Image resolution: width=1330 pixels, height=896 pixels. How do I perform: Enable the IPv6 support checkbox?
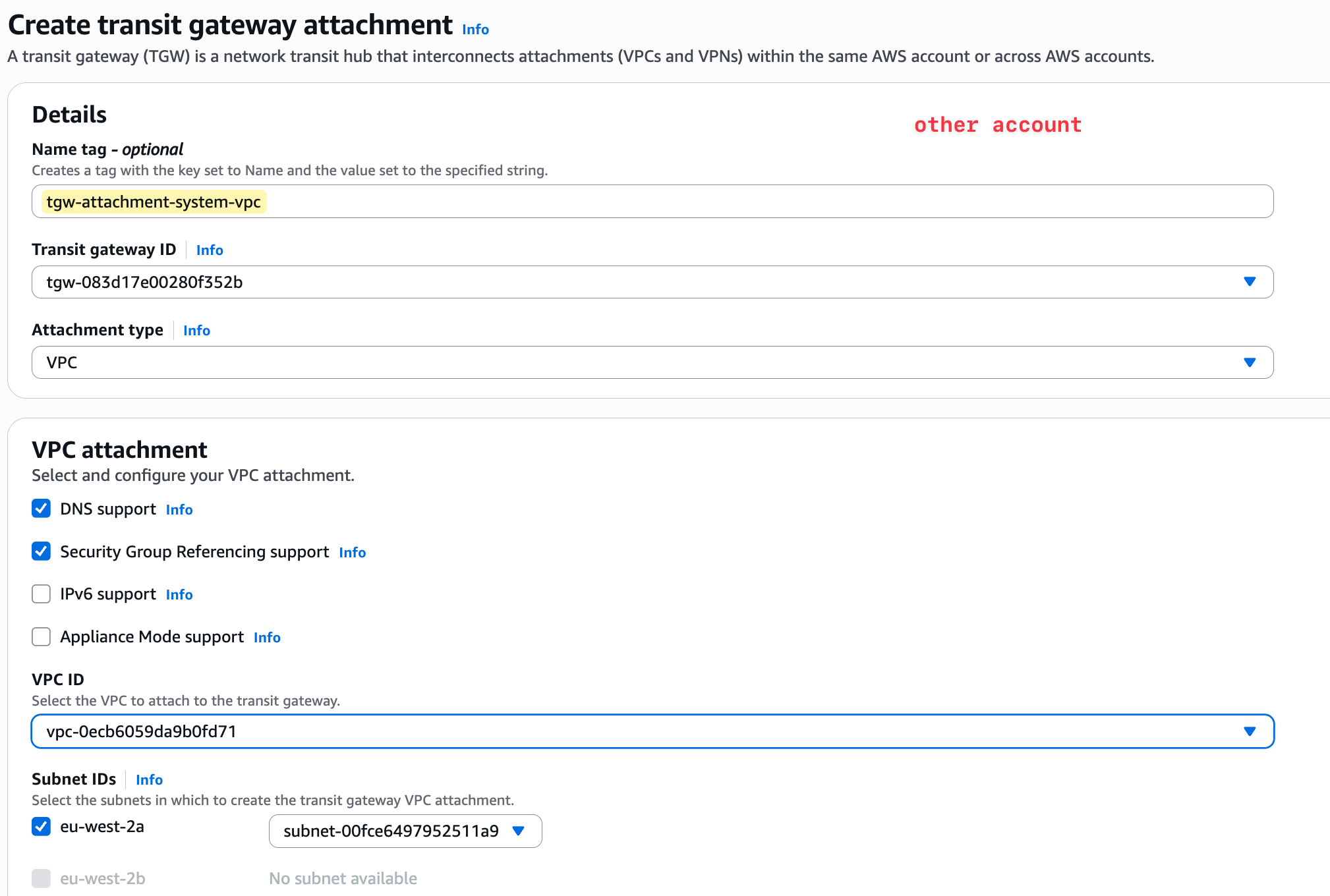coord(42,594)
